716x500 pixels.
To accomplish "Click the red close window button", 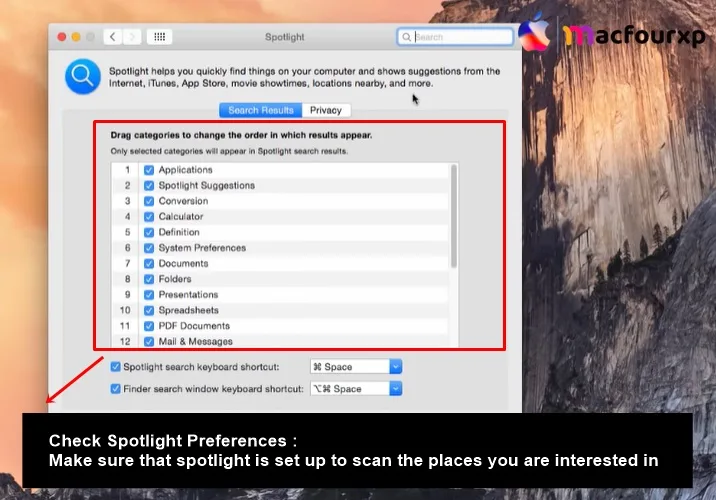I will pyautogui.click(x=62, y=37).
